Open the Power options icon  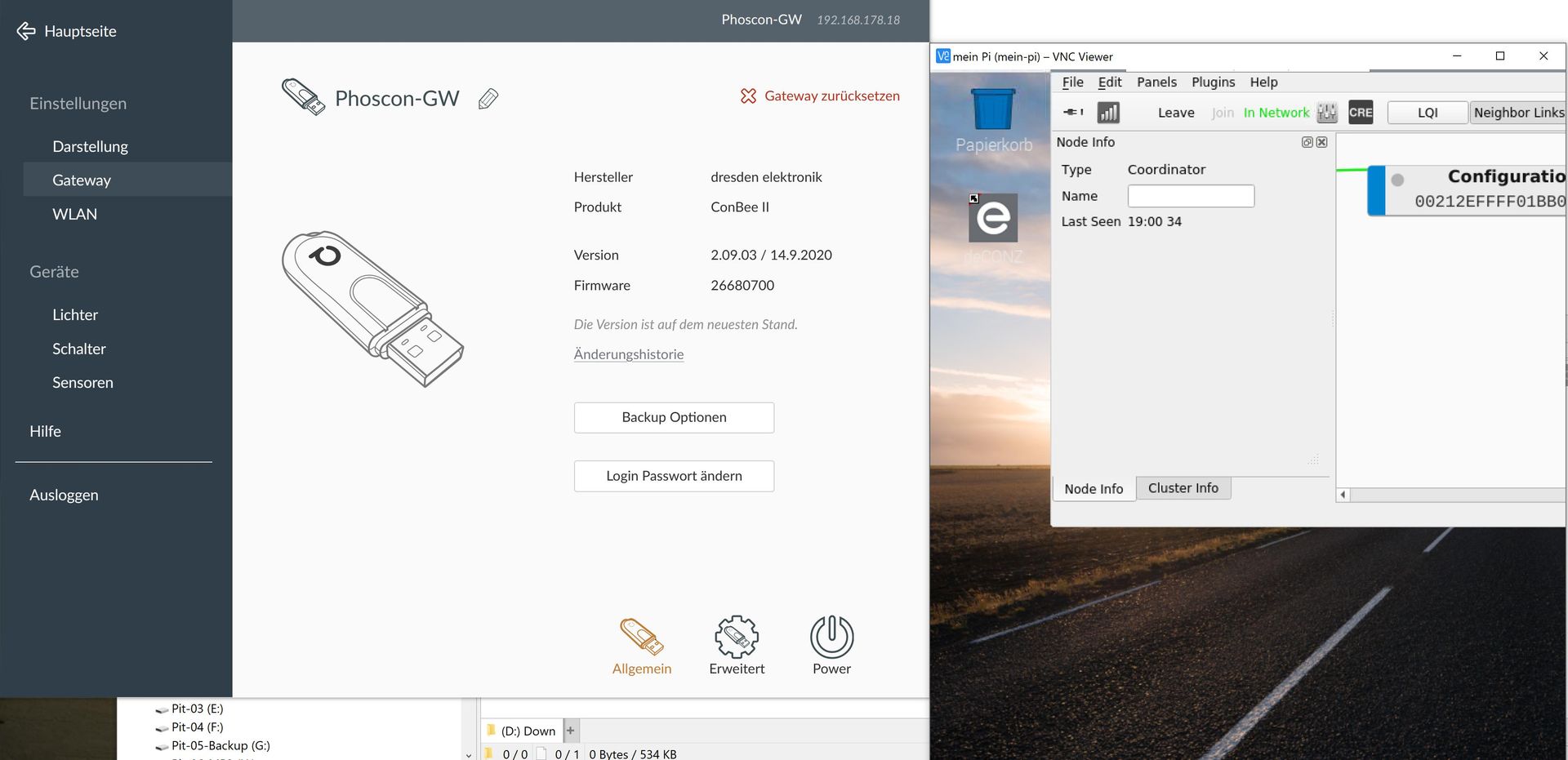(831, 637)
